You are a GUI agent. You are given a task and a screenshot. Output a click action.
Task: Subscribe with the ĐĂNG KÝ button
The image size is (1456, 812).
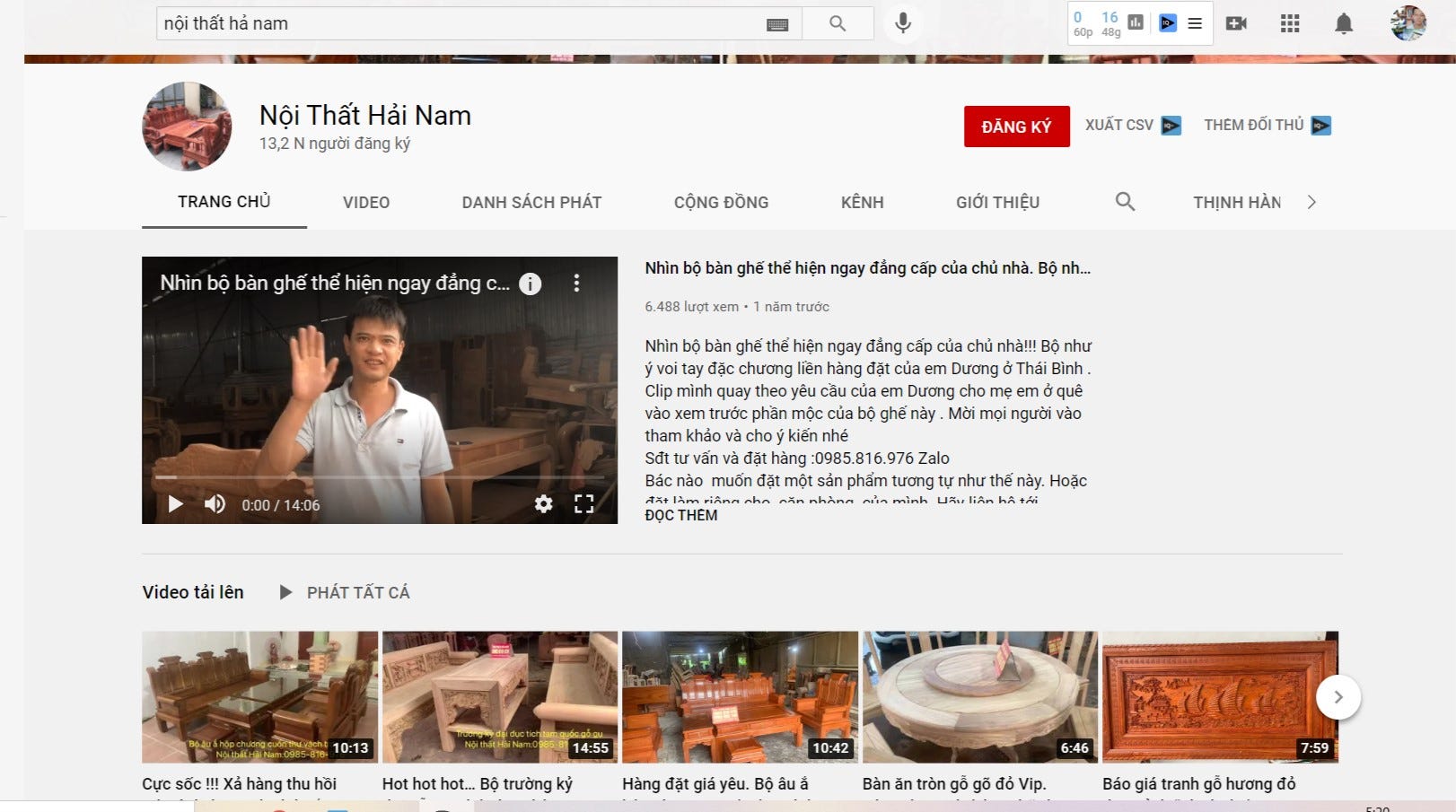(1017, 127)
